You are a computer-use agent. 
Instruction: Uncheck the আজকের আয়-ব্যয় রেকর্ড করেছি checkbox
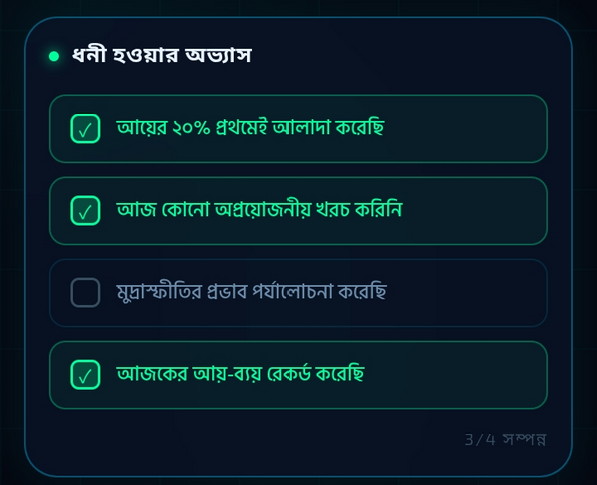(85, 375)
